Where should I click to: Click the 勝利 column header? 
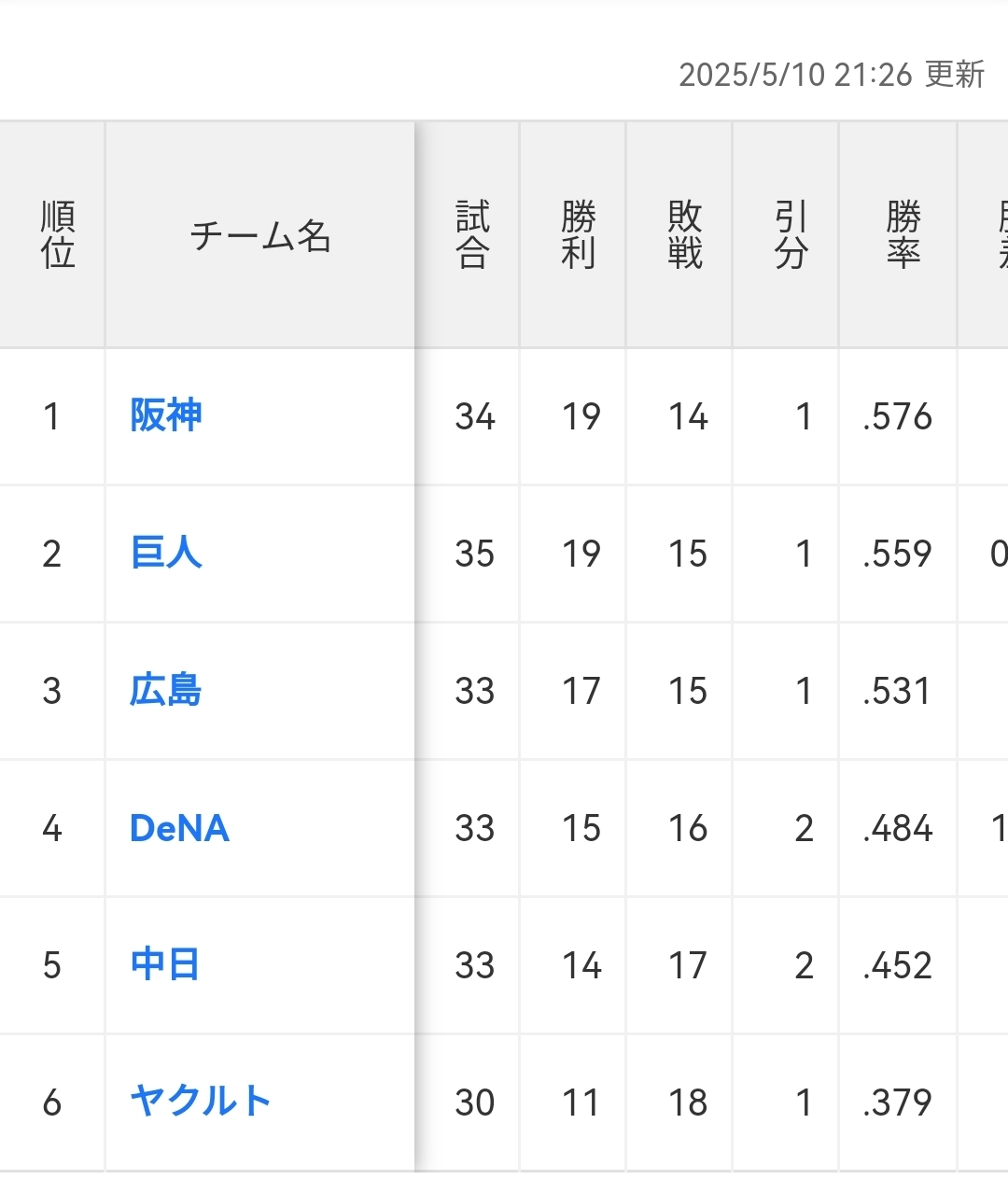579,235
